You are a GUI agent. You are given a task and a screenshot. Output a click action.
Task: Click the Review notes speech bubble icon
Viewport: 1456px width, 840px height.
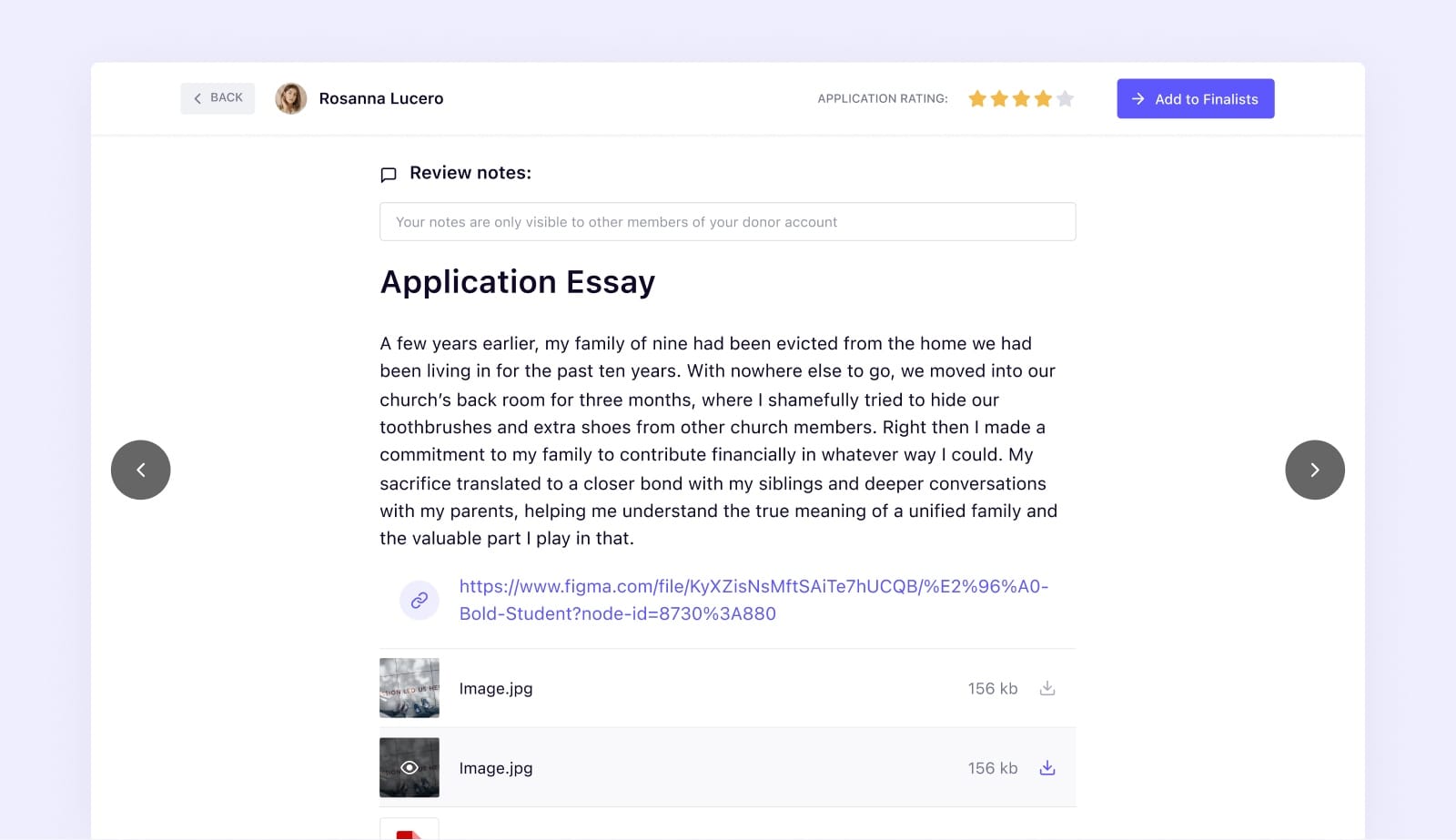click(389, 174)
